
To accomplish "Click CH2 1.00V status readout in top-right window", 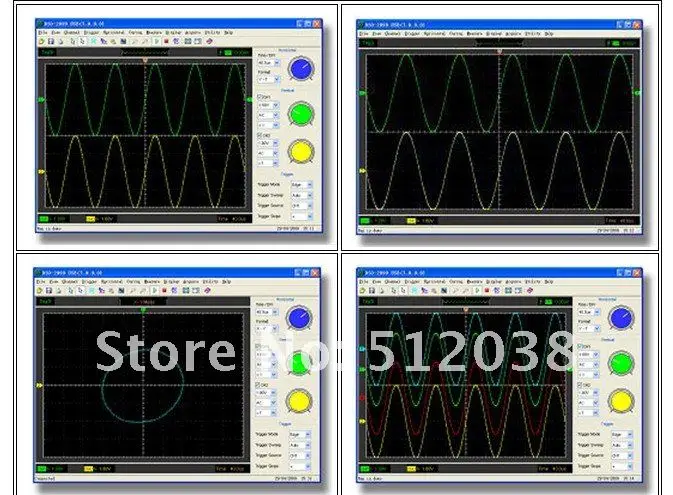I will 421,221.
